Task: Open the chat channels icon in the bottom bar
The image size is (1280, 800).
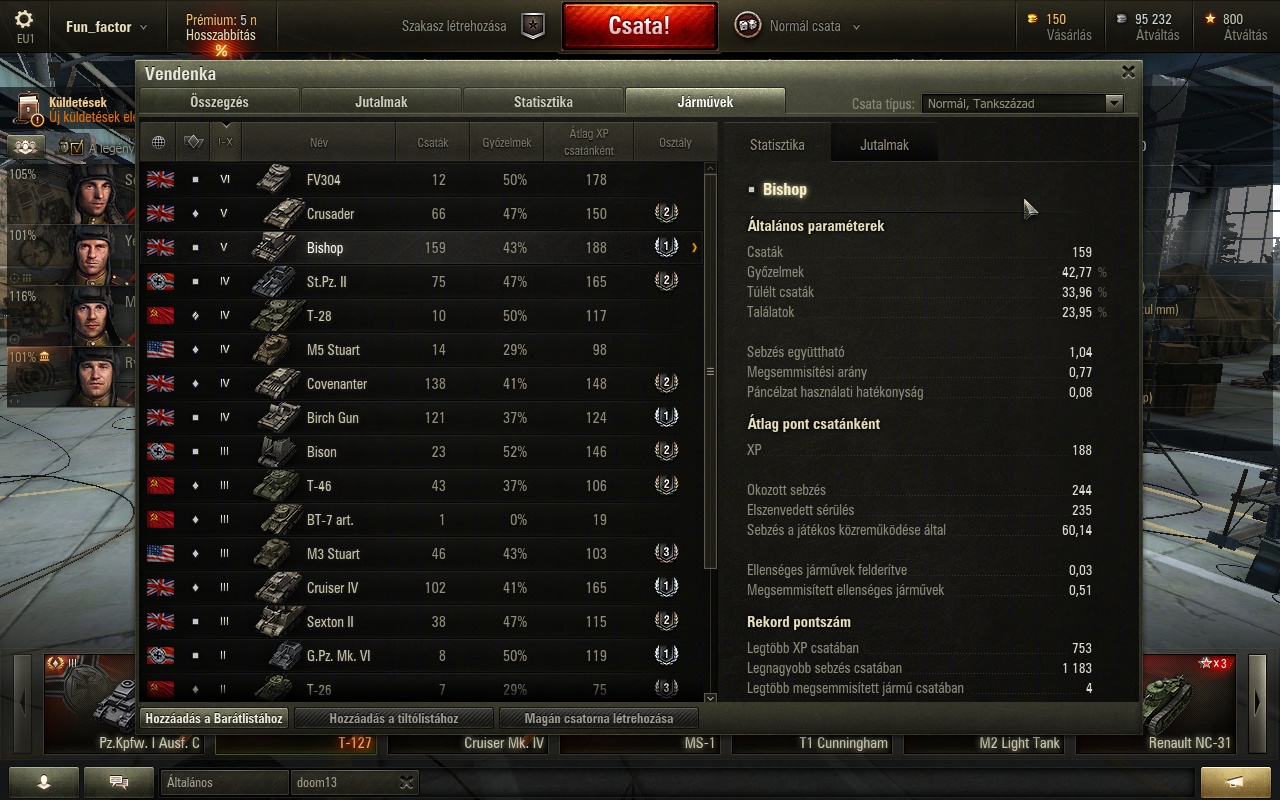Action: pyautogui.click(x=119, y=782)
